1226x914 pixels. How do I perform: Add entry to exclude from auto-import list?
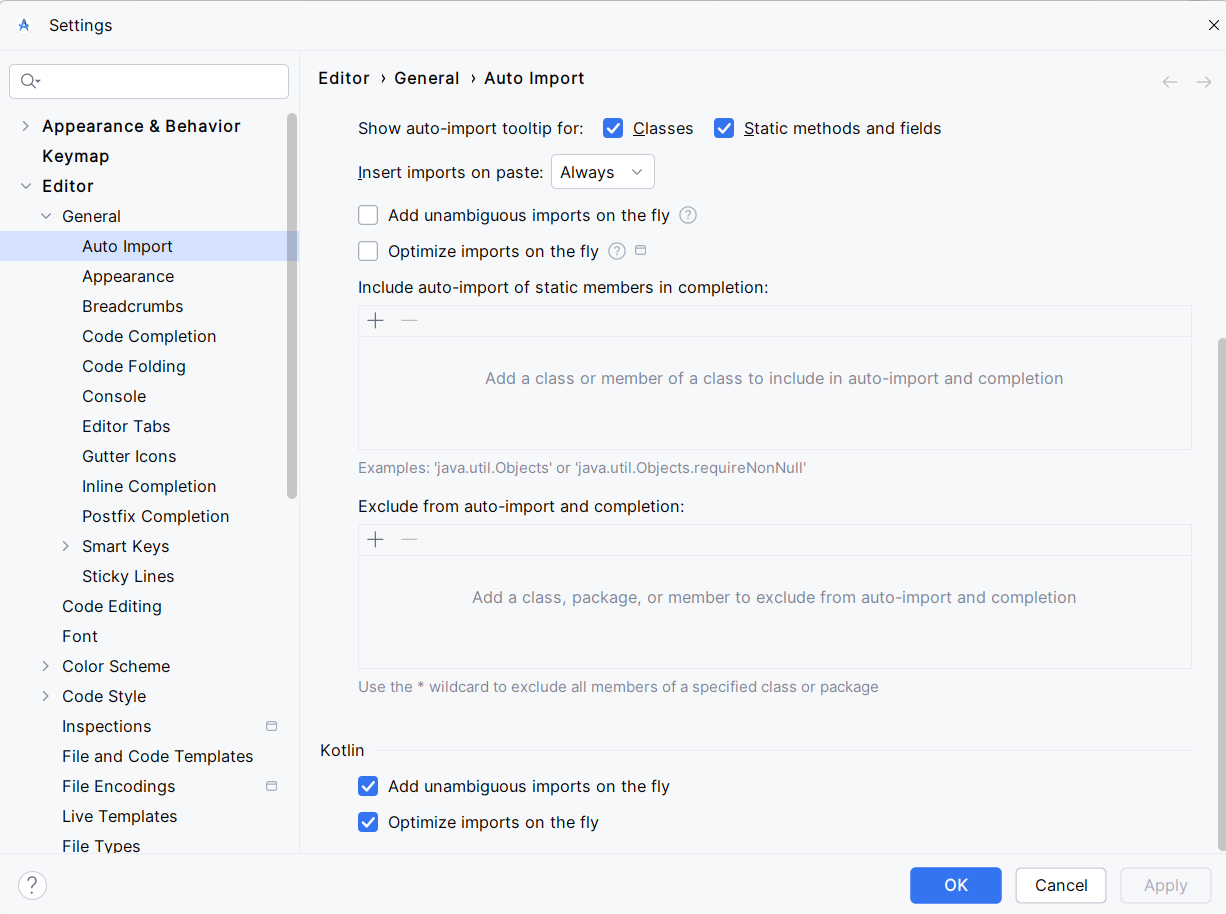coord(376,540)
